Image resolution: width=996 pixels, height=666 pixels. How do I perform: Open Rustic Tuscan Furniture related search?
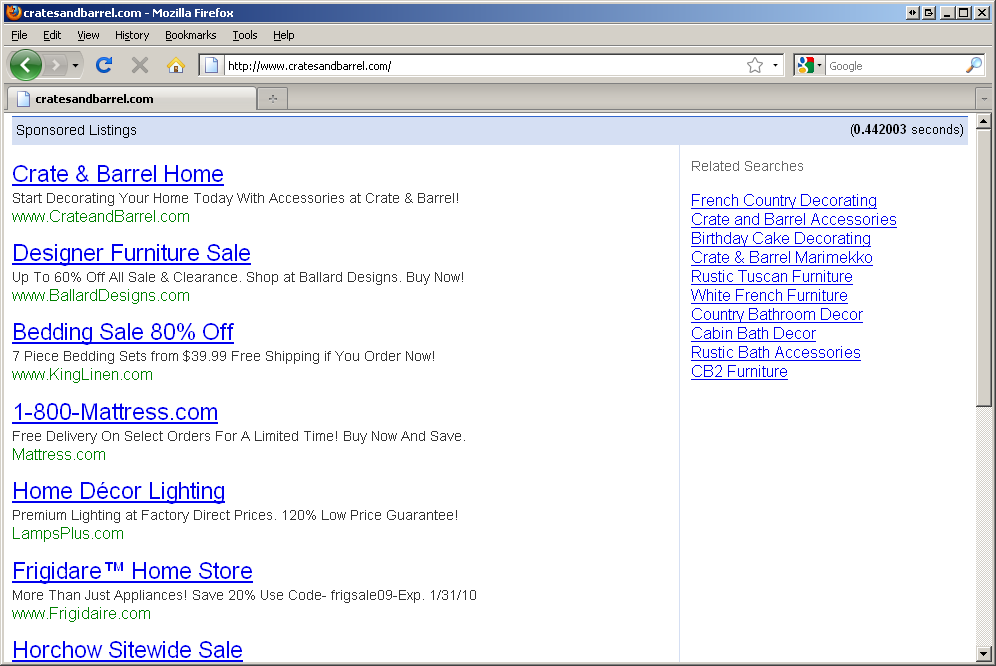771,277
